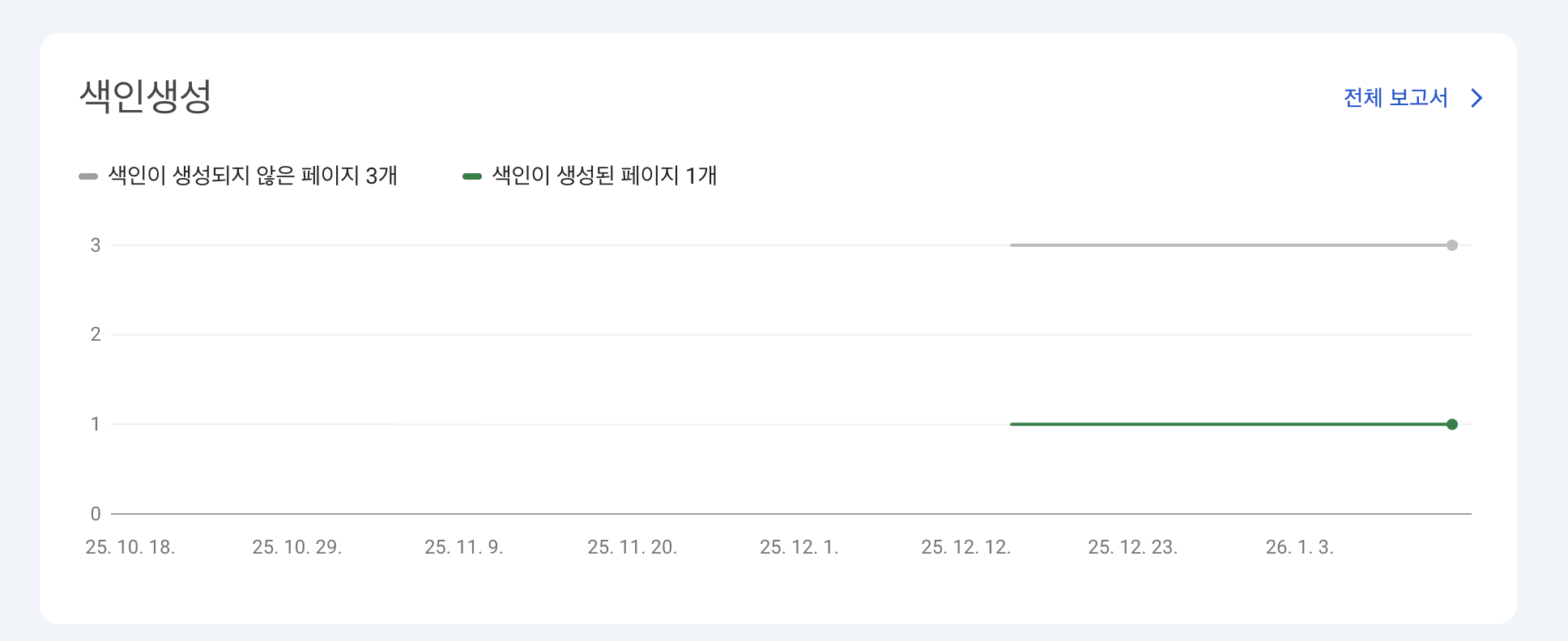The height and width of the screenshot is (641, 1568).
Task: Click the chart area near 25. 12. 23.
Action: 1134,364
